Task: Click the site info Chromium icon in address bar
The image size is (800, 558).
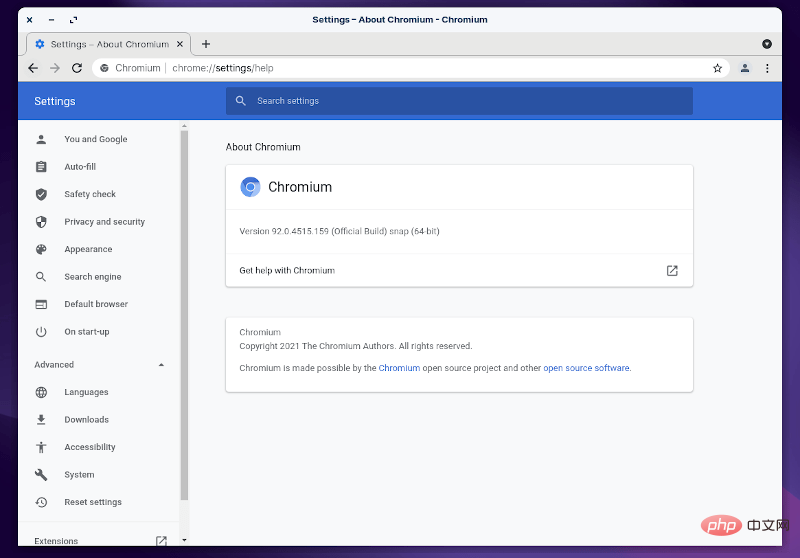Action: (x=104, y=68)
